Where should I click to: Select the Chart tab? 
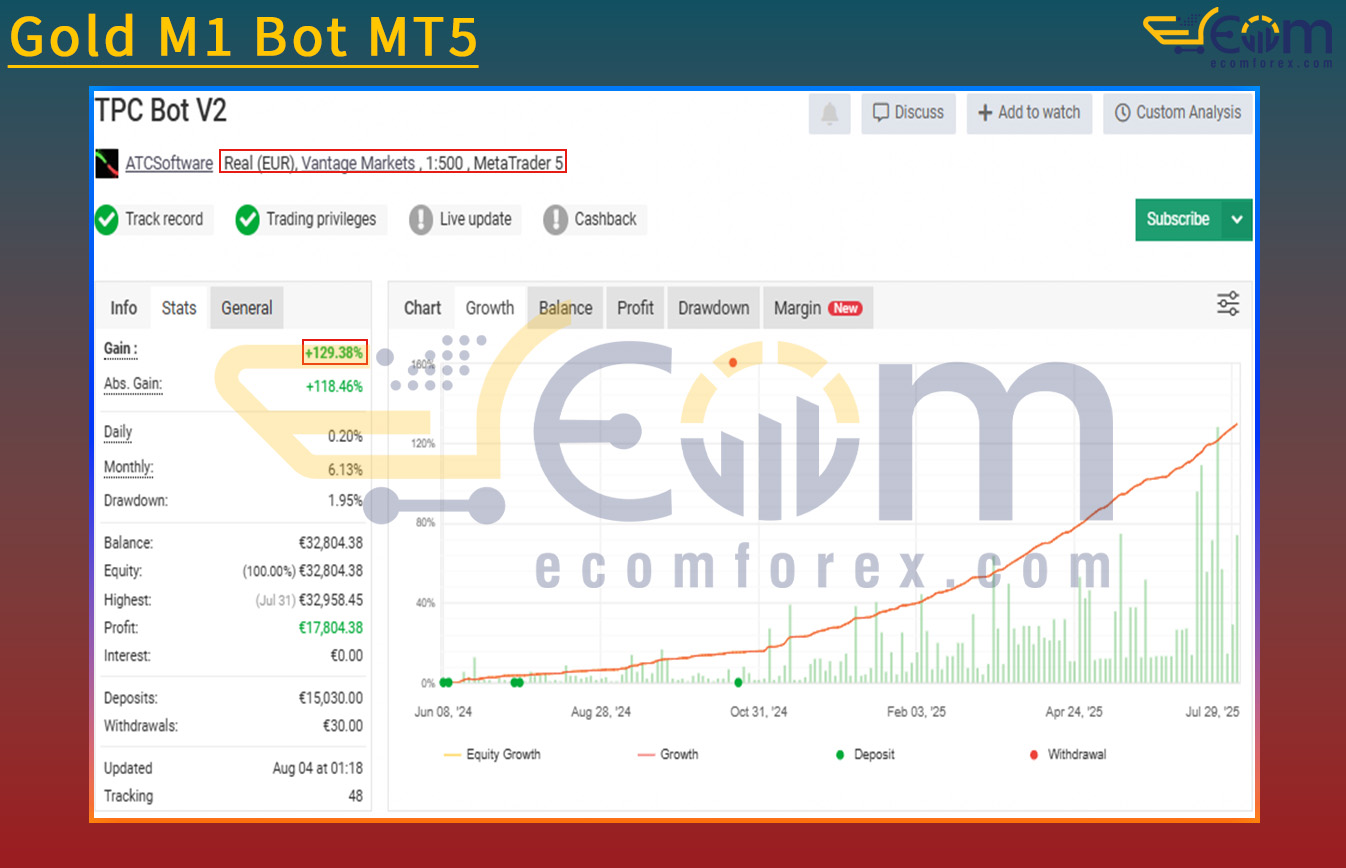(x=422, y=308)
